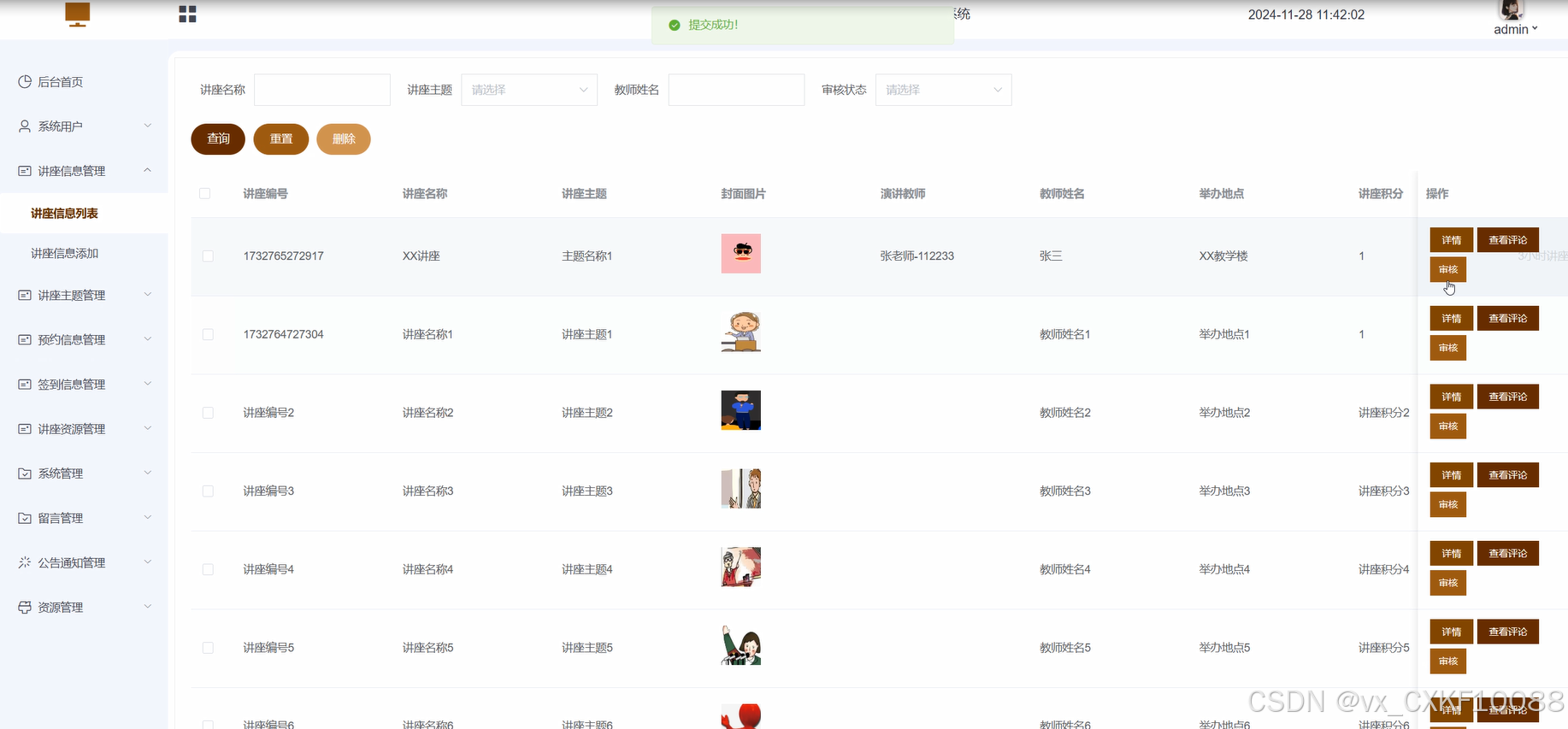Click 审核 for the 讲座名称5 row
Image resolution: width=1568 pixels, height=729 pixels.
click(x=1448, y=661)
